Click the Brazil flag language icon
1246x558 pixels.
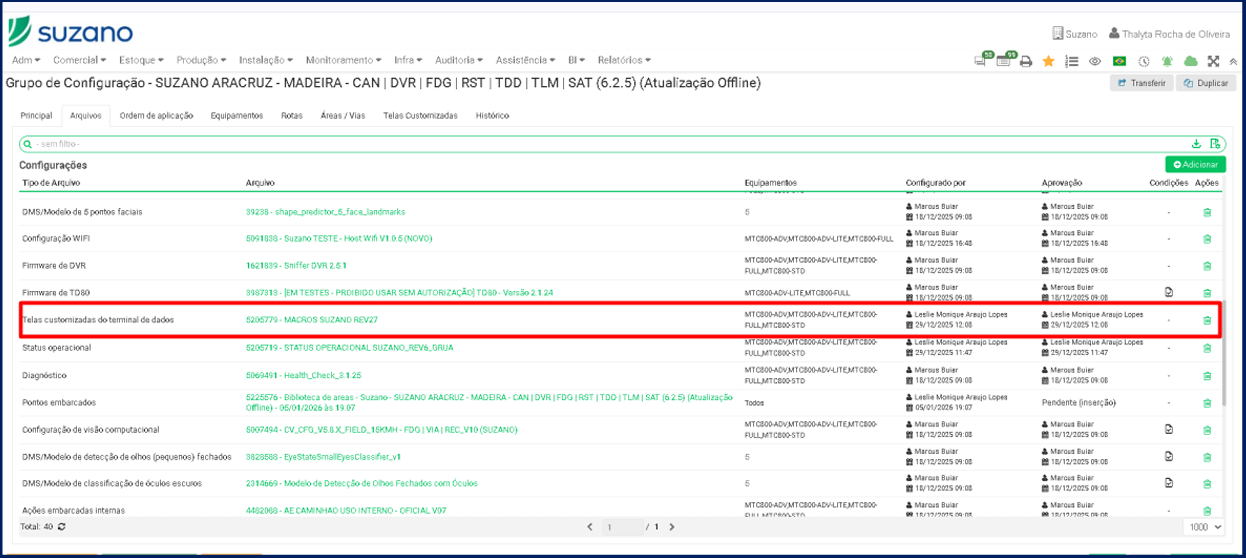1119,61
